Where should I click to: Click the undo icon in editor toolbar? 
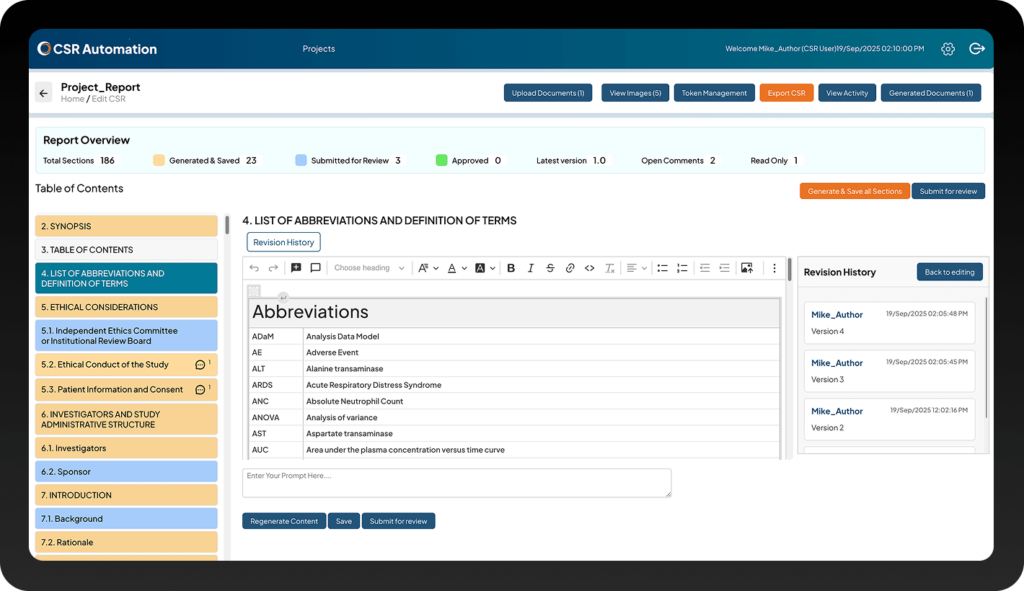pyautogui.click(x=254, y=268)
